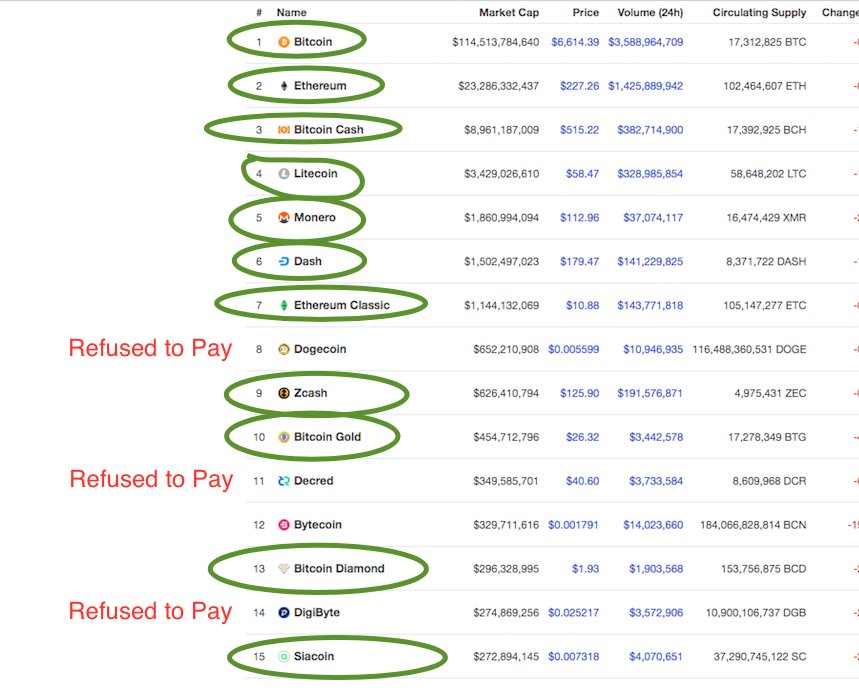Click the blue Dash coin icon
The width and height of the screenshot is (859, 694).
tap(284, 261)
